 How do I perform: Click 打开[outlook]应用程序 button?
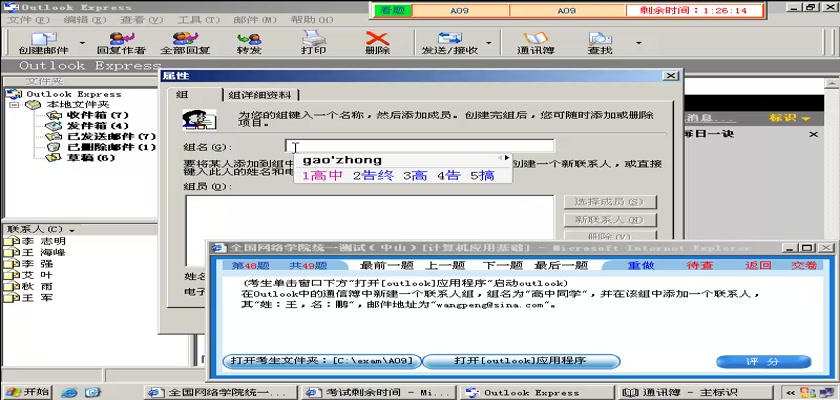[521, 361]
